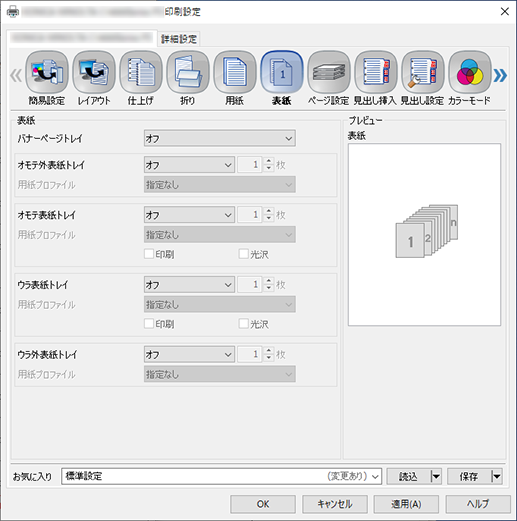Screen dimensions: 517x521
Task: Expand 用紙プロファイル dropdown under オモテ表紙トレイ
Action: pyautogui.click(x=220, y=235)
